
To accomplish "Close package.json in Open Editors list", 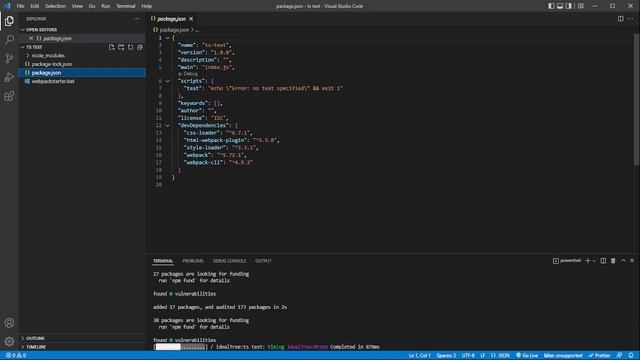I will (x=31, y=38).
